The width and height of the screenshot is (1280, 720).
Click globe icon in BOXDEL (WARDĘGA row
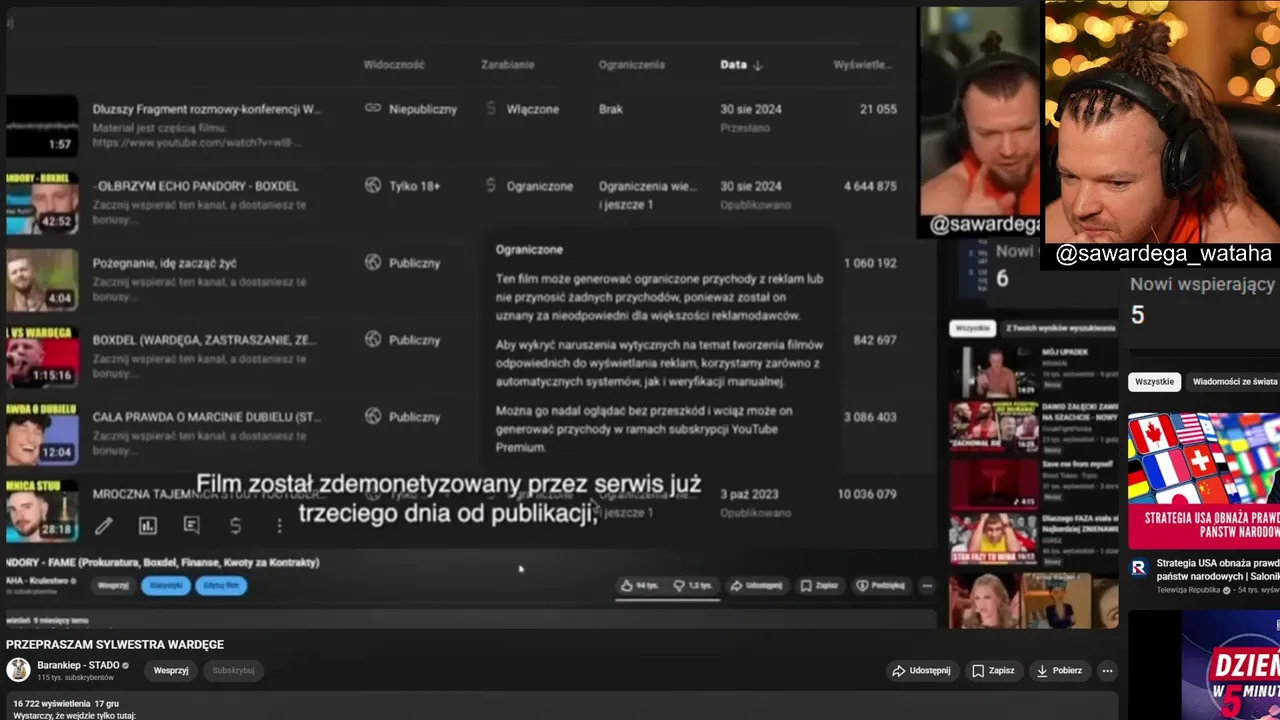pos(373,339)
